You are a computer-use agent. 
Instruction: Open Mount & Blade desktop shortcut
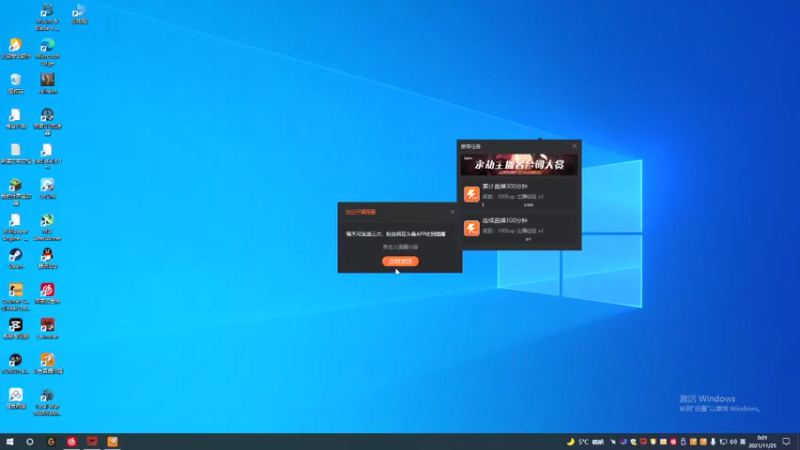point(47,17)
